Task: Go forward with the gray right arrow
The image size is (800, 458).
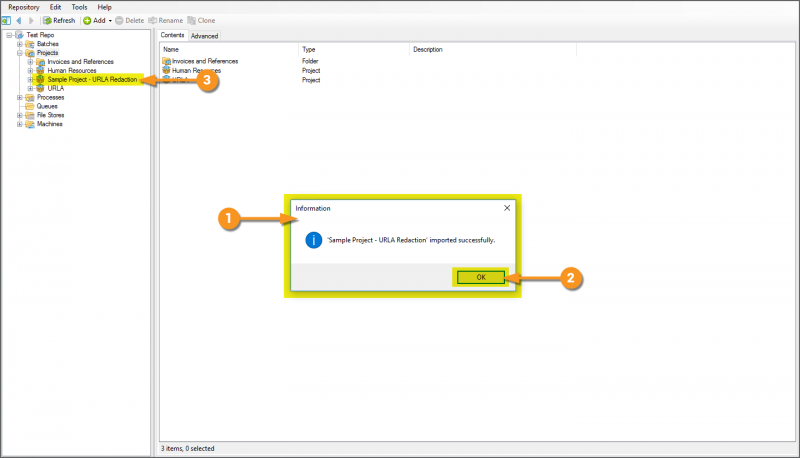Action: coord(31,20)
